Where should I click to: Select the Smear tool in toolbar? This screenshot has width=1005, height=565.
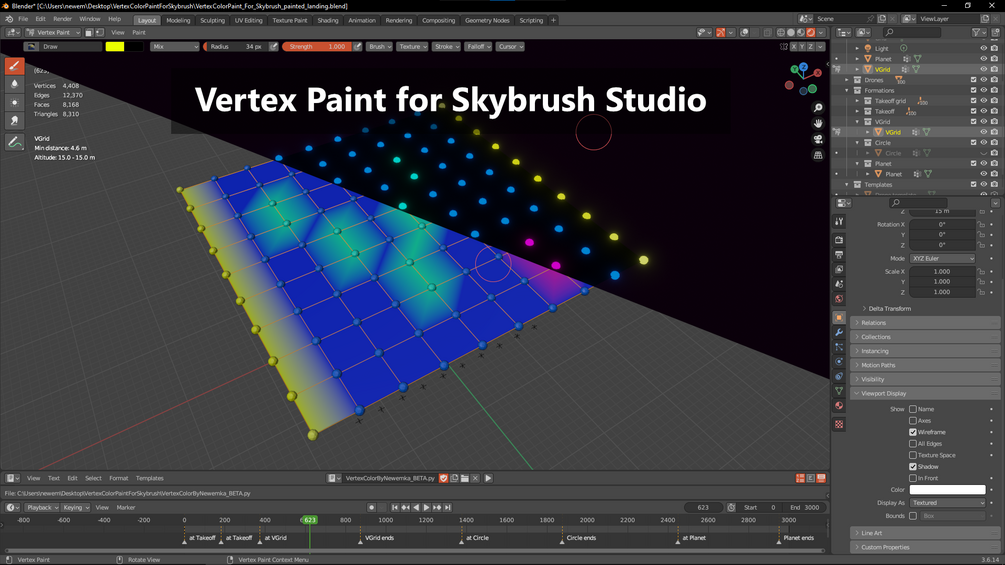click(x=15, y=120)
